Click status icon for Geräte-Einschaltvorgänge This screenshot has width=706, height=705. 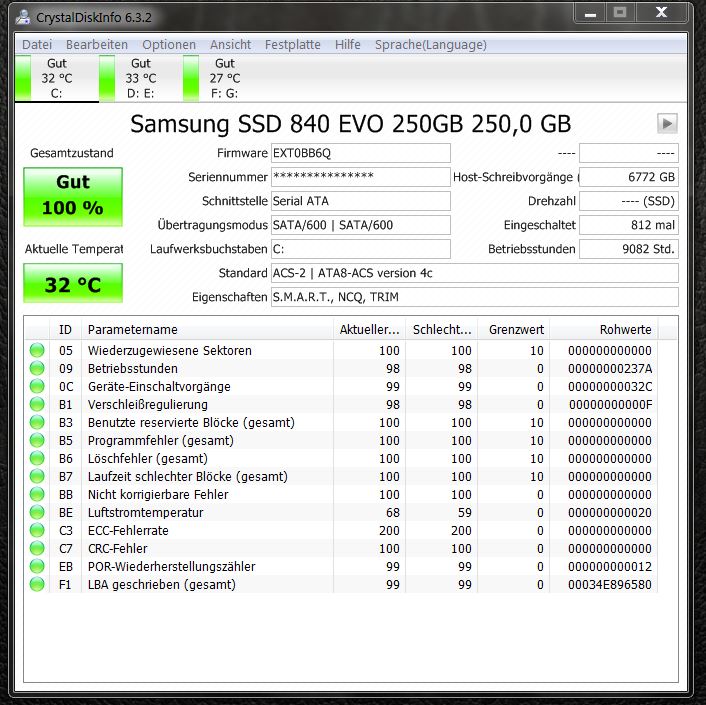coord(37,386)
